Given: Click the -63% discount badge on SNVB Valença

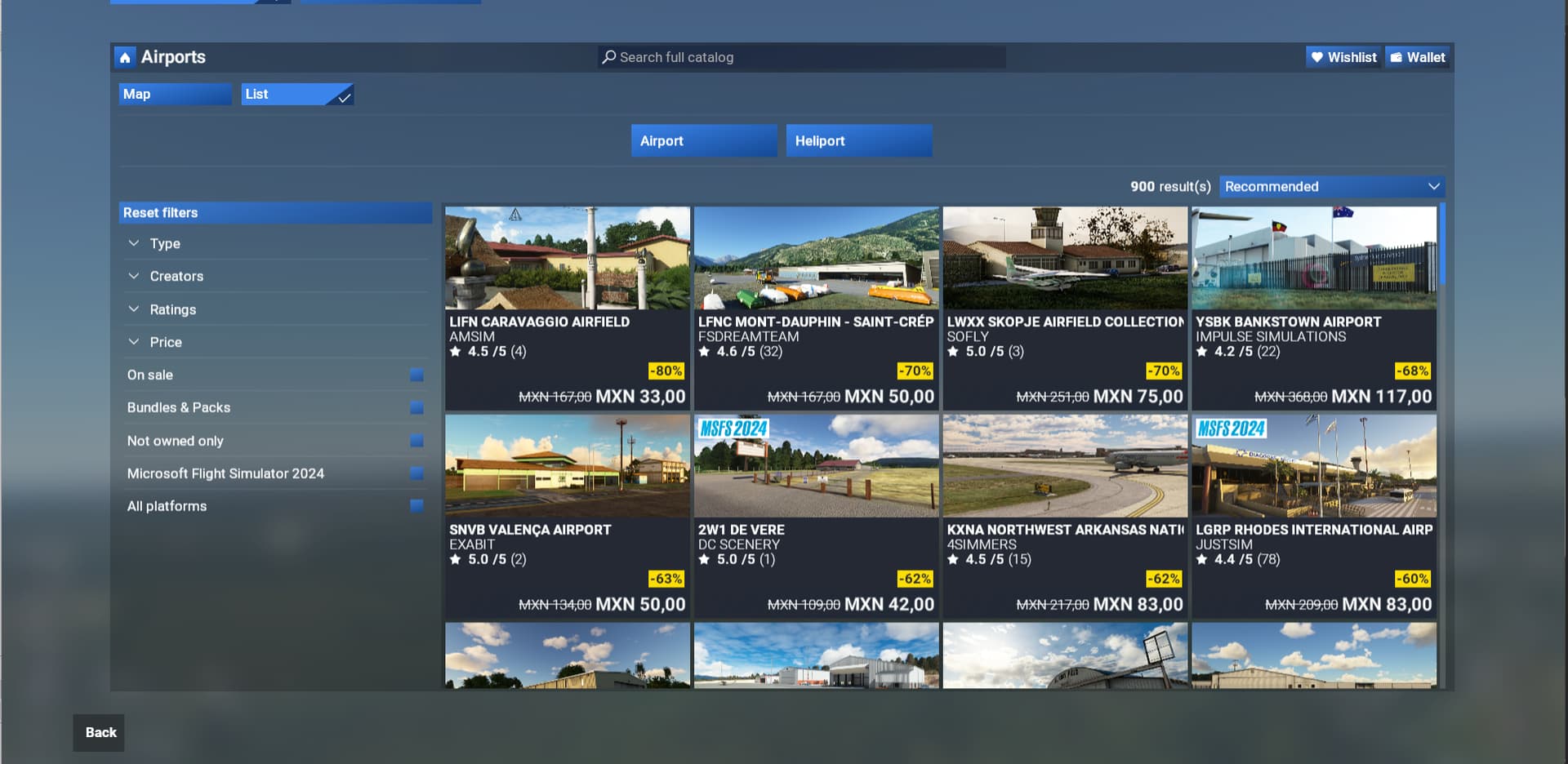Looking at the screenshot, I should [x=666, y=580].
